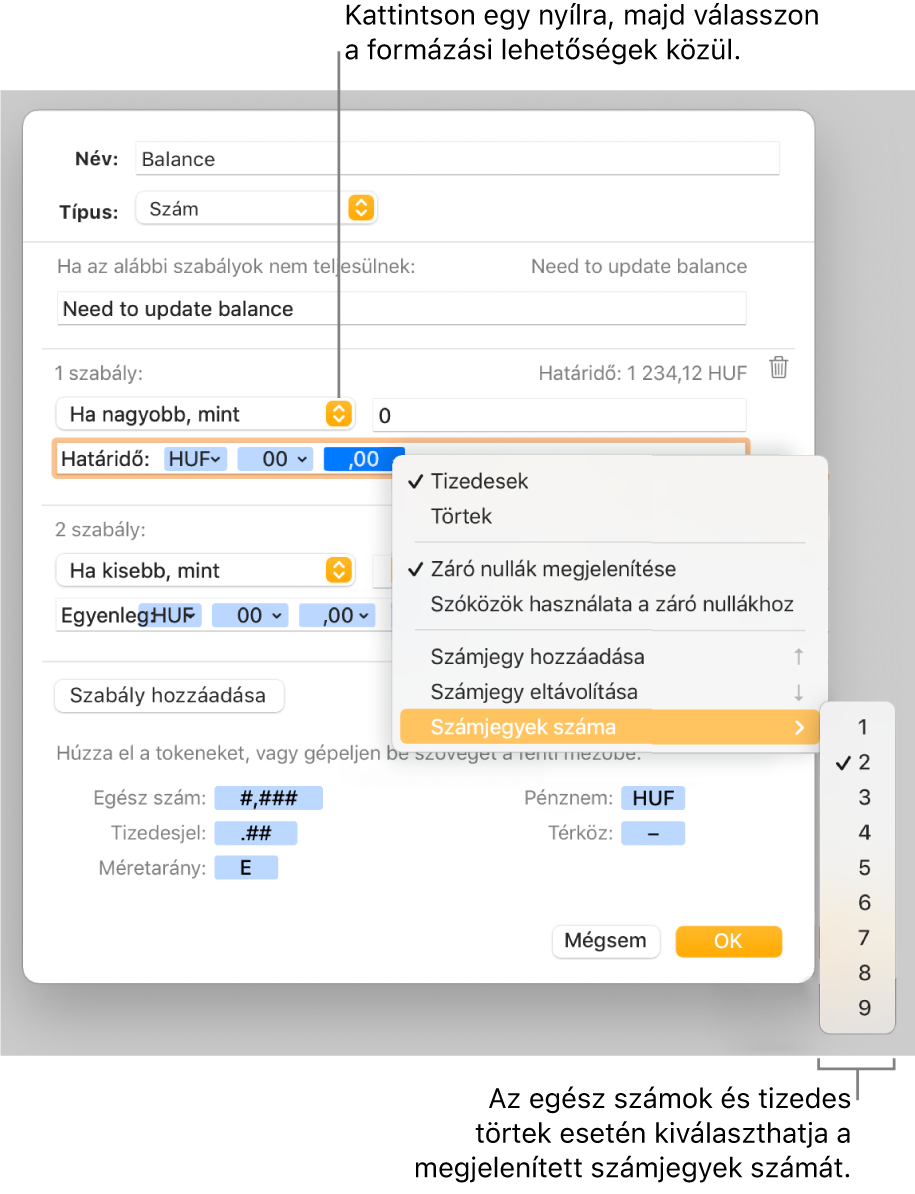Click the Határidő: text in rule 1 field

click(106, 459)
